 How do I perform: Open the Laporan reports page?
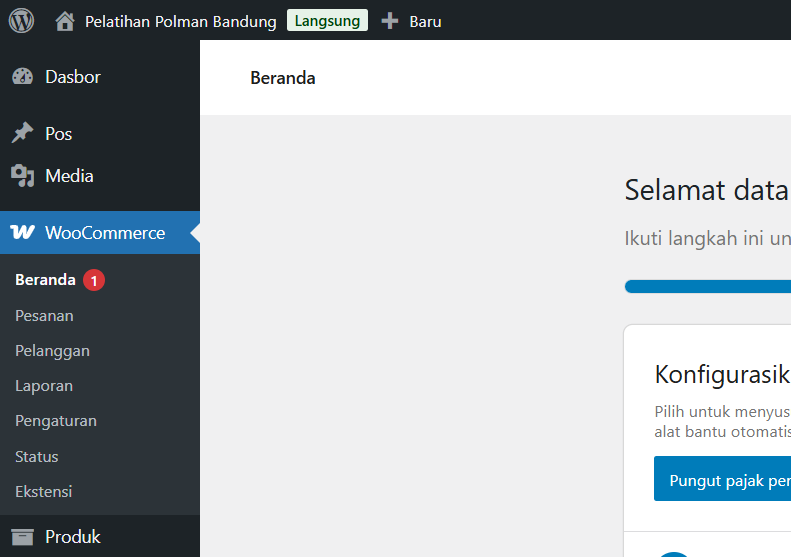44,386
